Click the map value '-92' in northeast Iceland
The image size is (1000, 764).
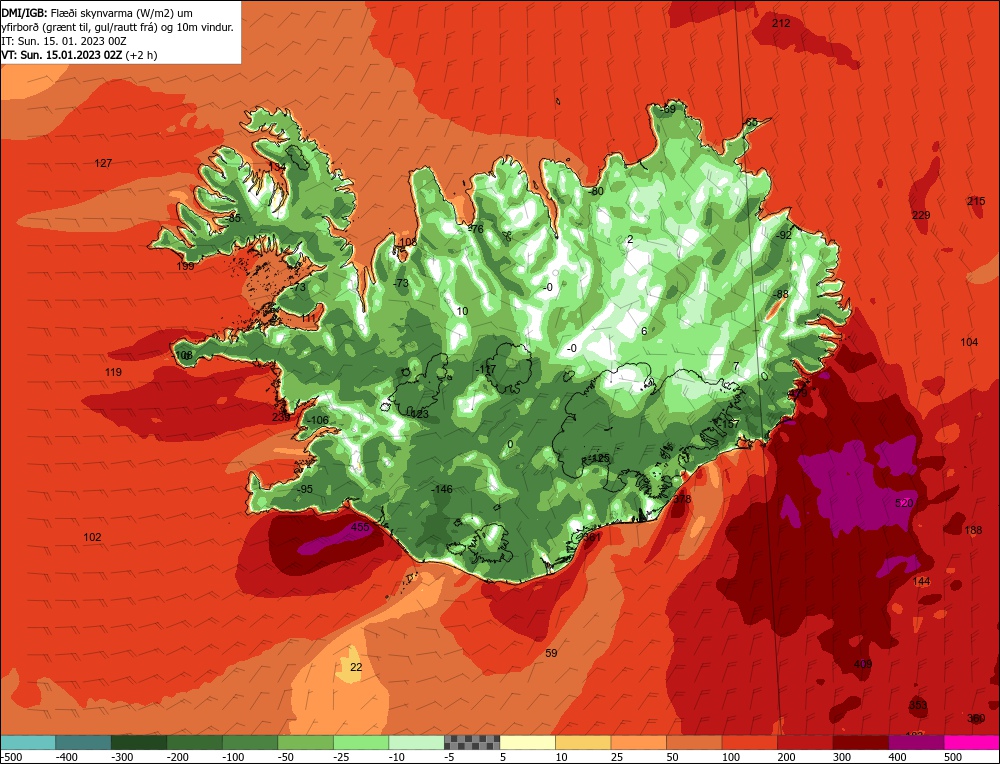pos(783,235)
